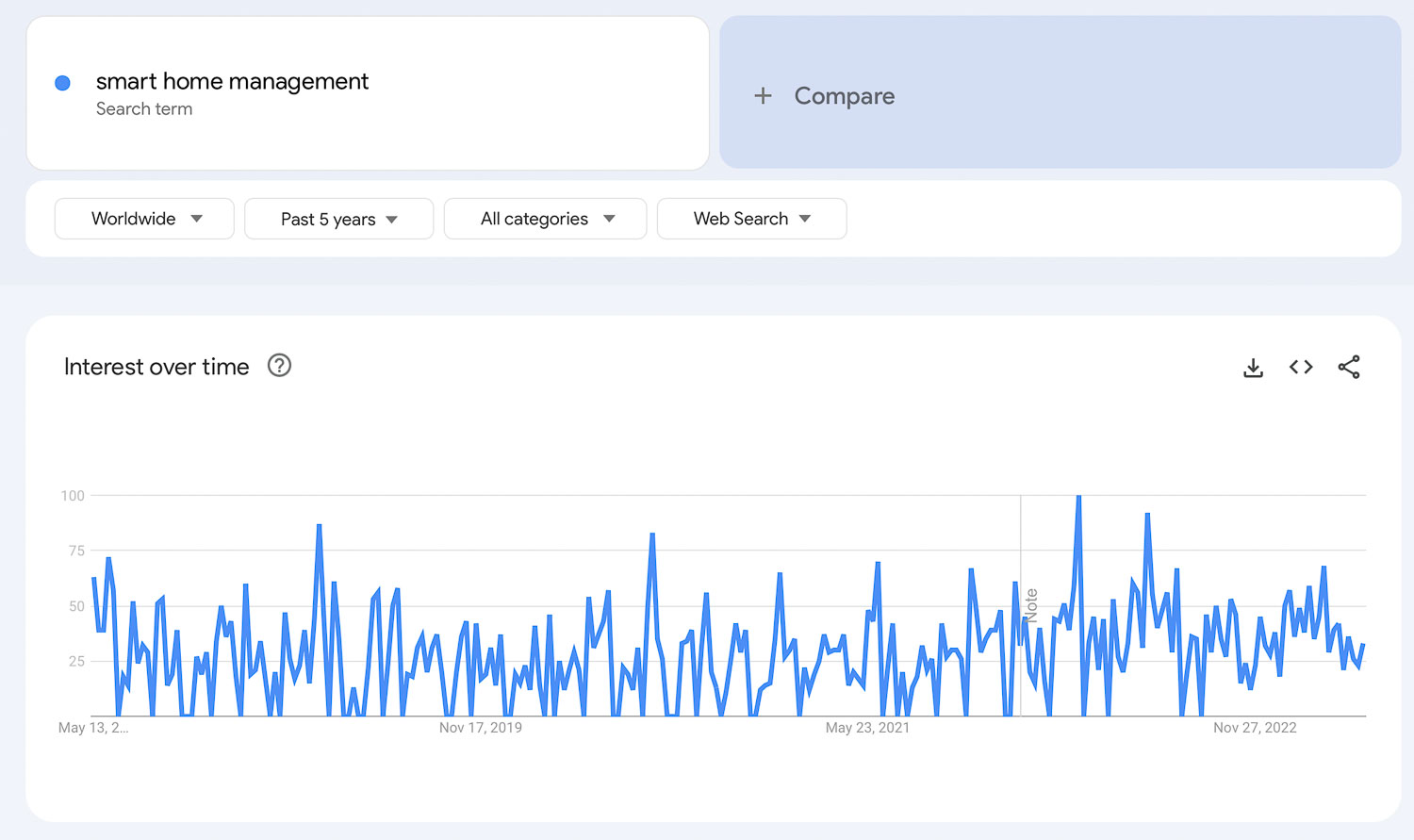
Task: Click the Web Search dropdown chevron
Action: click(805, 219)
